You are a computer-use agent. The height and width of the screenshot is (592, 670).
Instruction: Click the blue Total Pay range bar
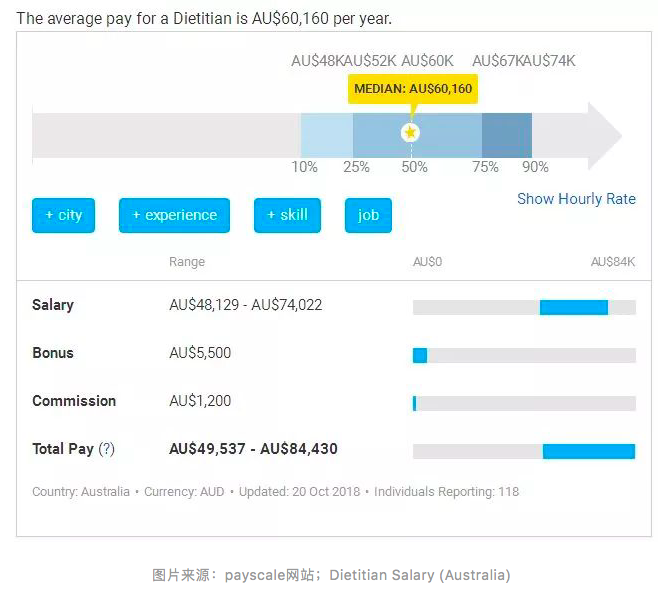click(x=589, y=451)
